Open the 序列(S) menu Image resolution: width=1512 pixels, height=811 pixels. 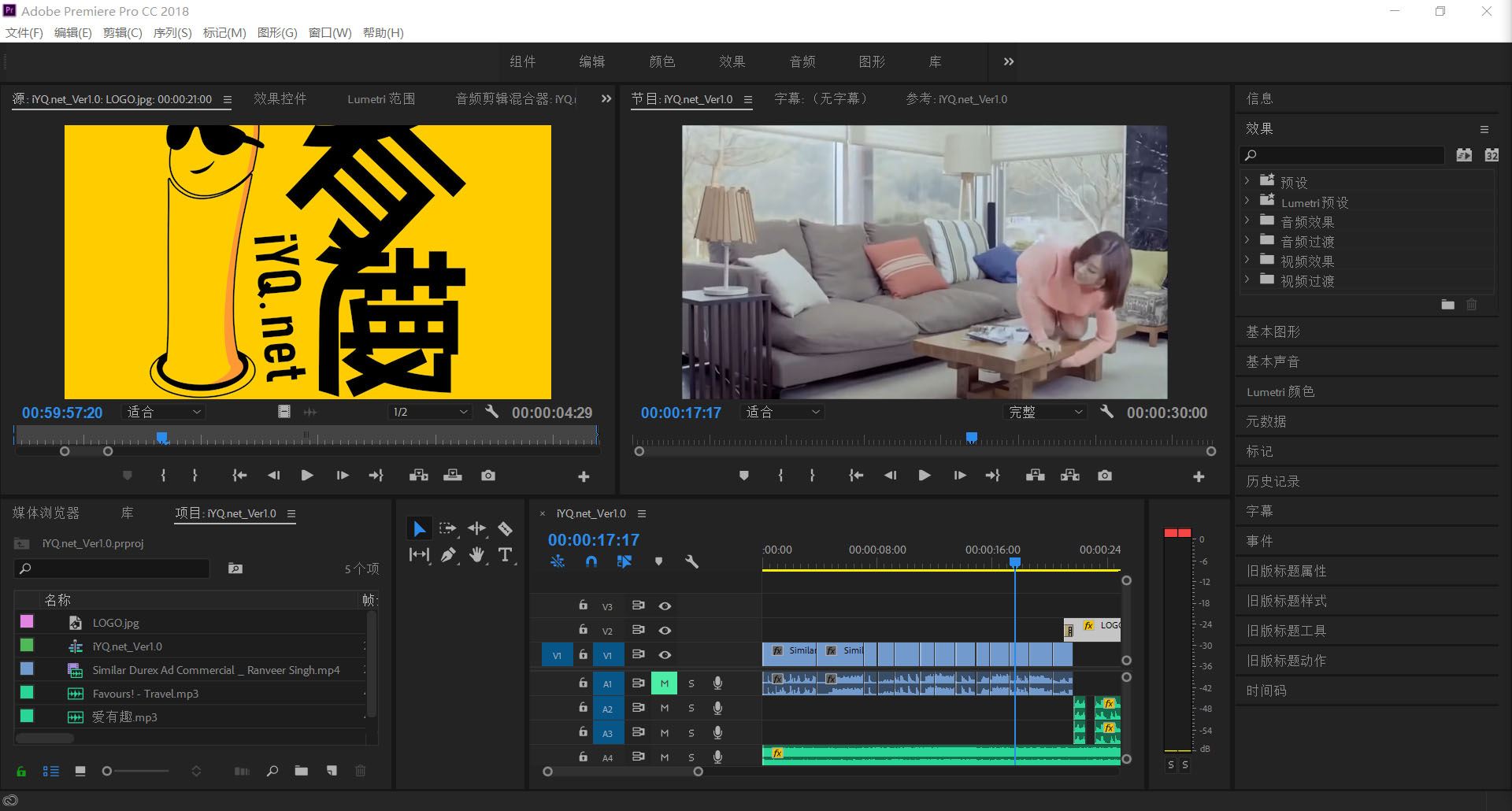(172, 32)
